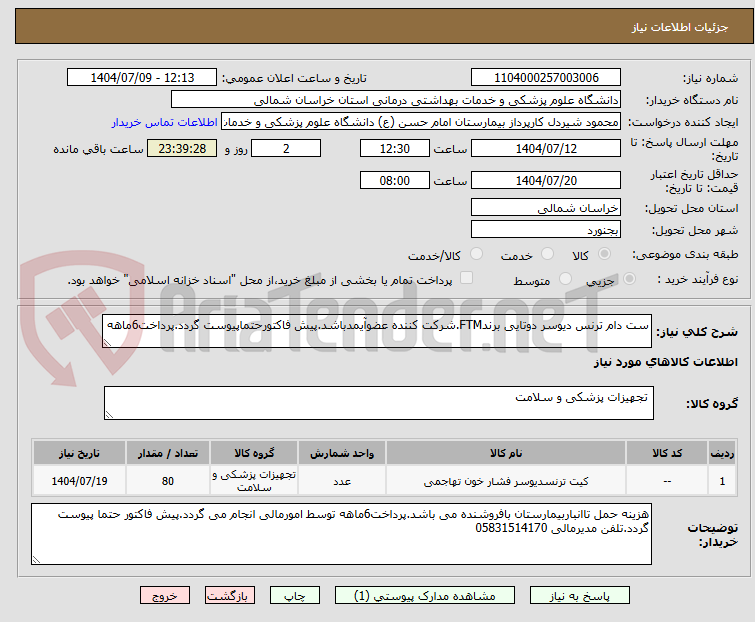Click the need date cell 1404/07/19

[79, 481]
